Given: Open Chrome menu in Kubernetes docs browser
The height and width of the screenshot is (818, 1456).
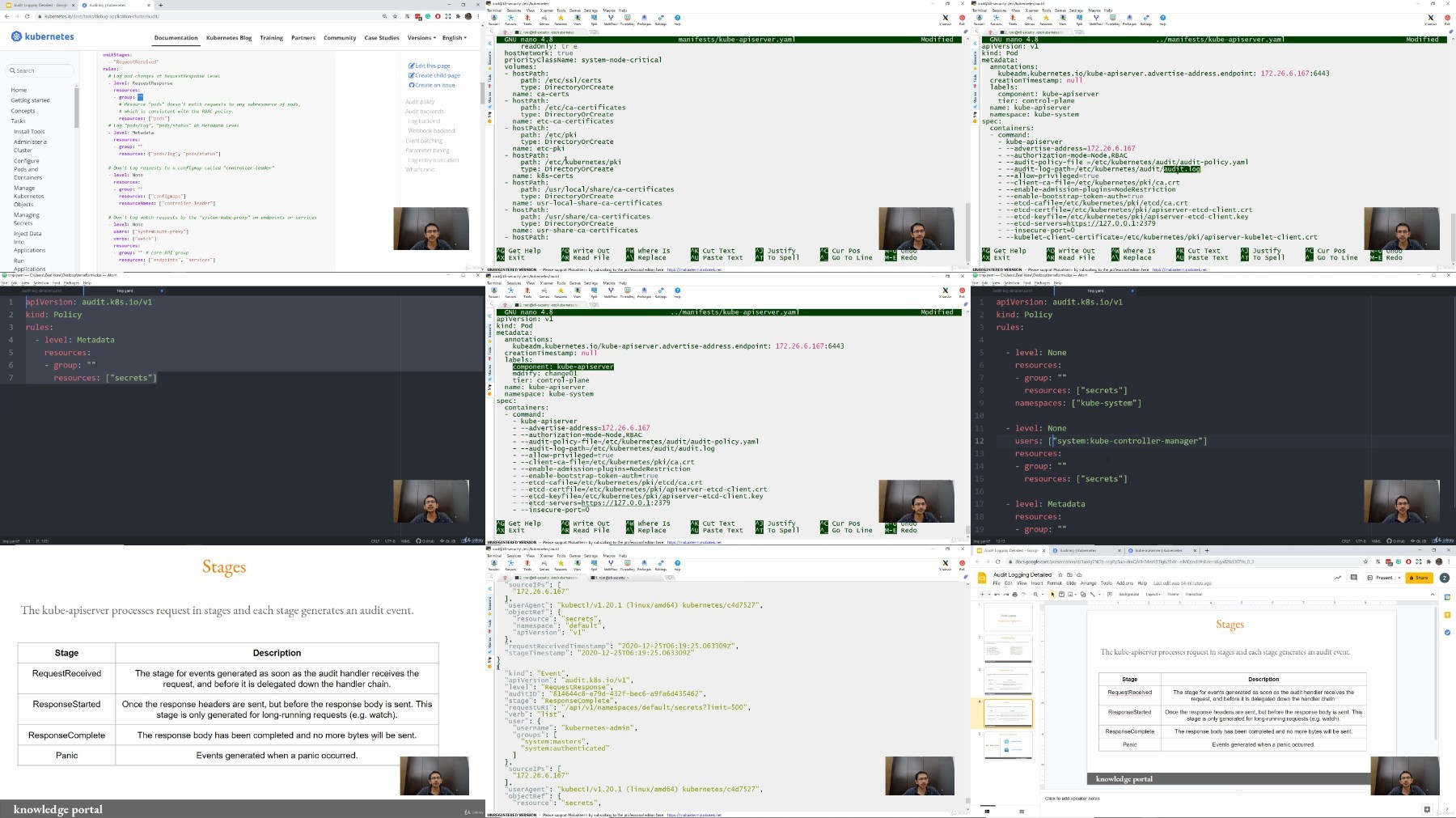Looking at the screenshot, I should coord(478,16).
